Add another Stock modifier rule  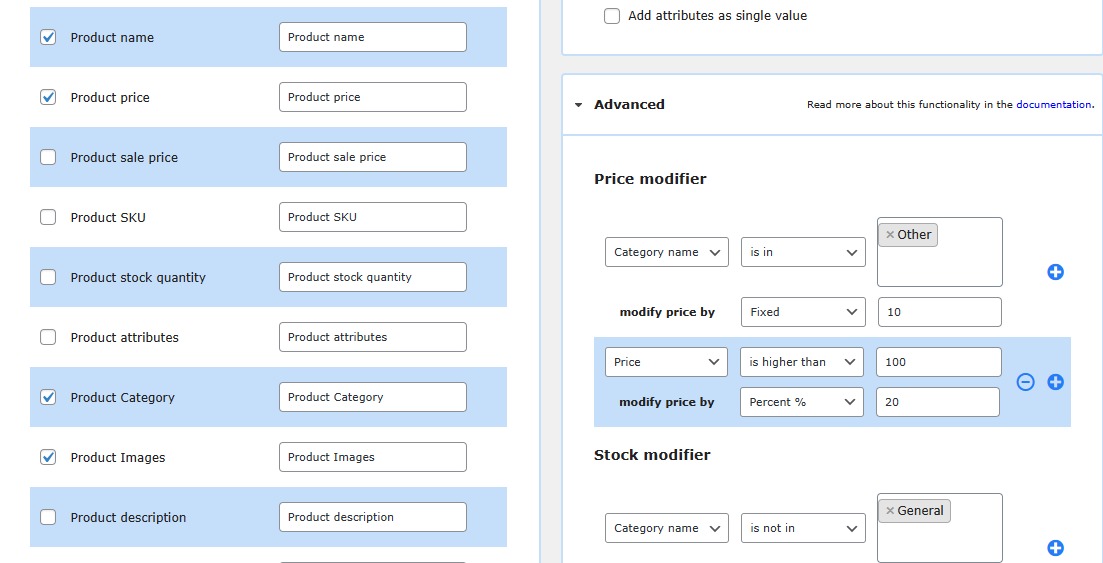pos(1055,548)
